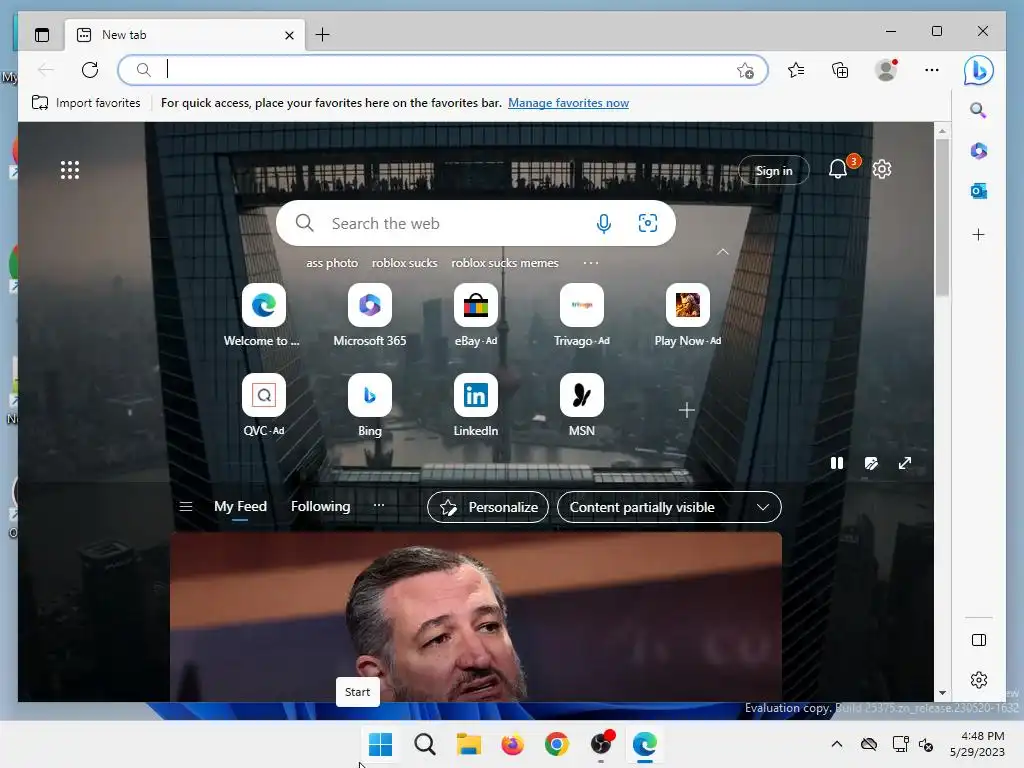Open taskbar clock and date
Screen dimensions: 1024x768
977,744
